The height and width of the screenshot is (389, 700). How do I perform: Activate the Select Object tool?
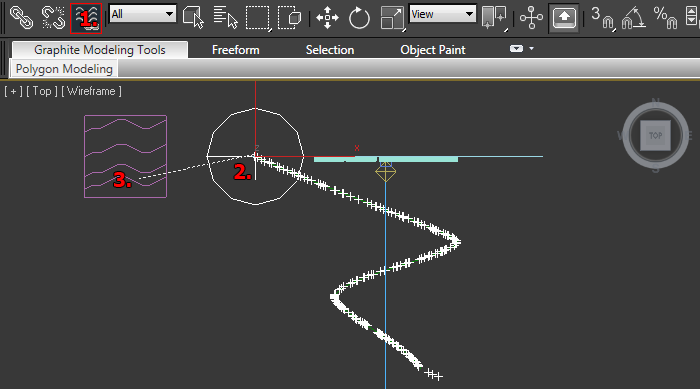coord(193,18)
